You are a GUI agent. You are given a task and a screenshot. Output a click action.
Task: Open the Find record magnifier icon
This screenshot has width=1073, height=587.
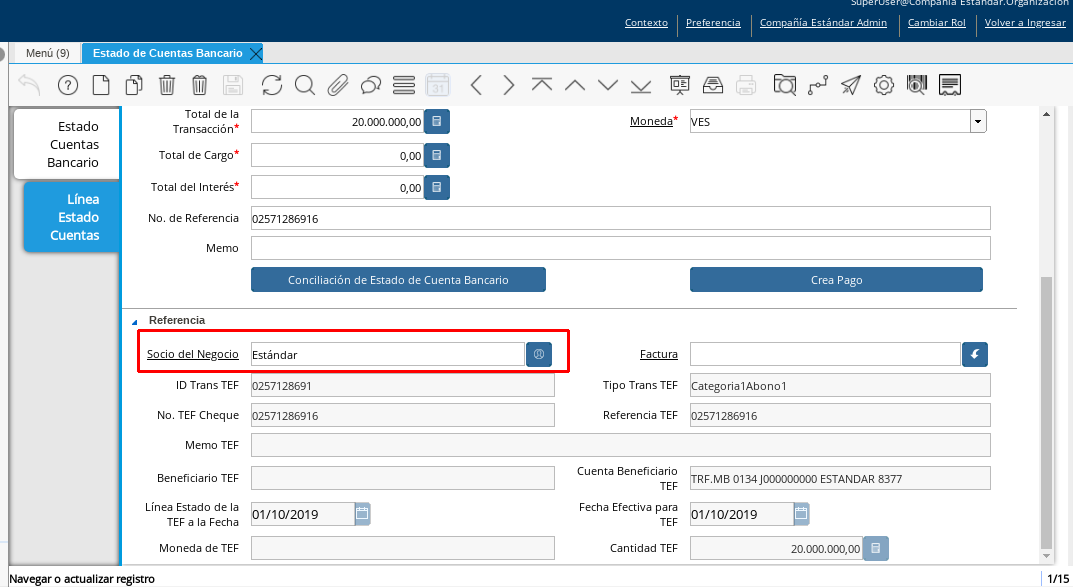tap(305, 85)
